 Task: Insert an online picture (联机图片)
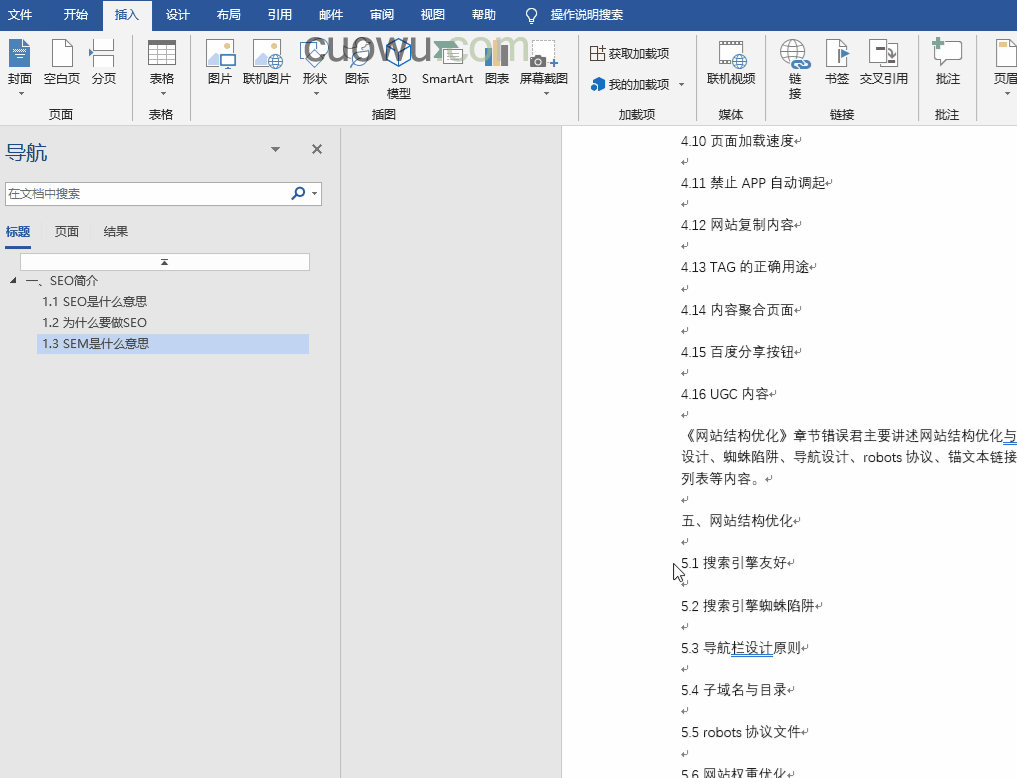tap(267, 63)
